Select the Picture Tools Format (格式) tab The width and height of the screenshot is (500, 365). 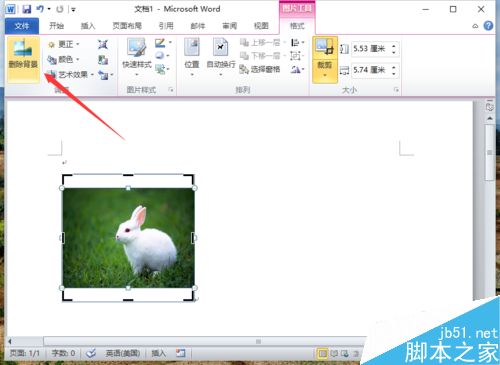[x=297, y=26]
